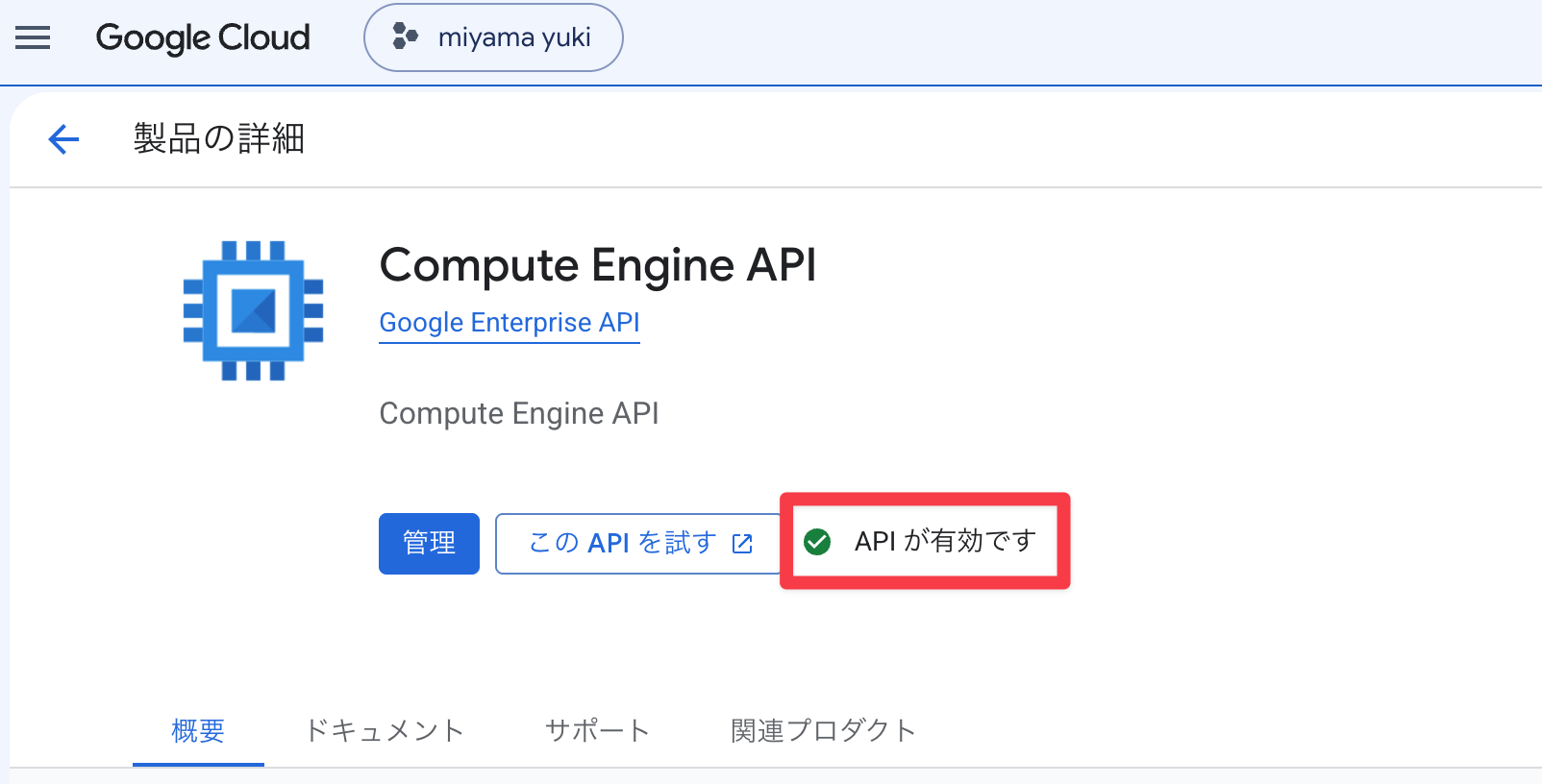
Task: Click the 製品の詳細 page heading
Action: click(219, 138)
